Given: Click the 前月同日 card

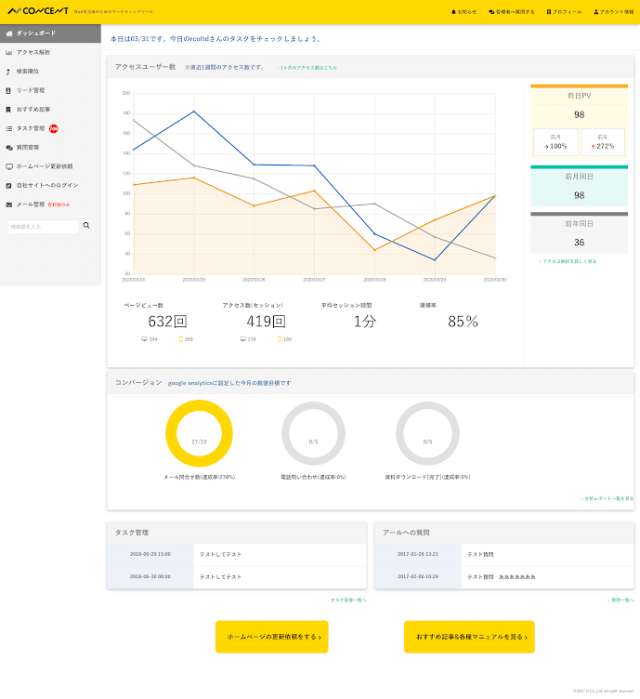Looking at the screenshot, I should click(579, 185).
